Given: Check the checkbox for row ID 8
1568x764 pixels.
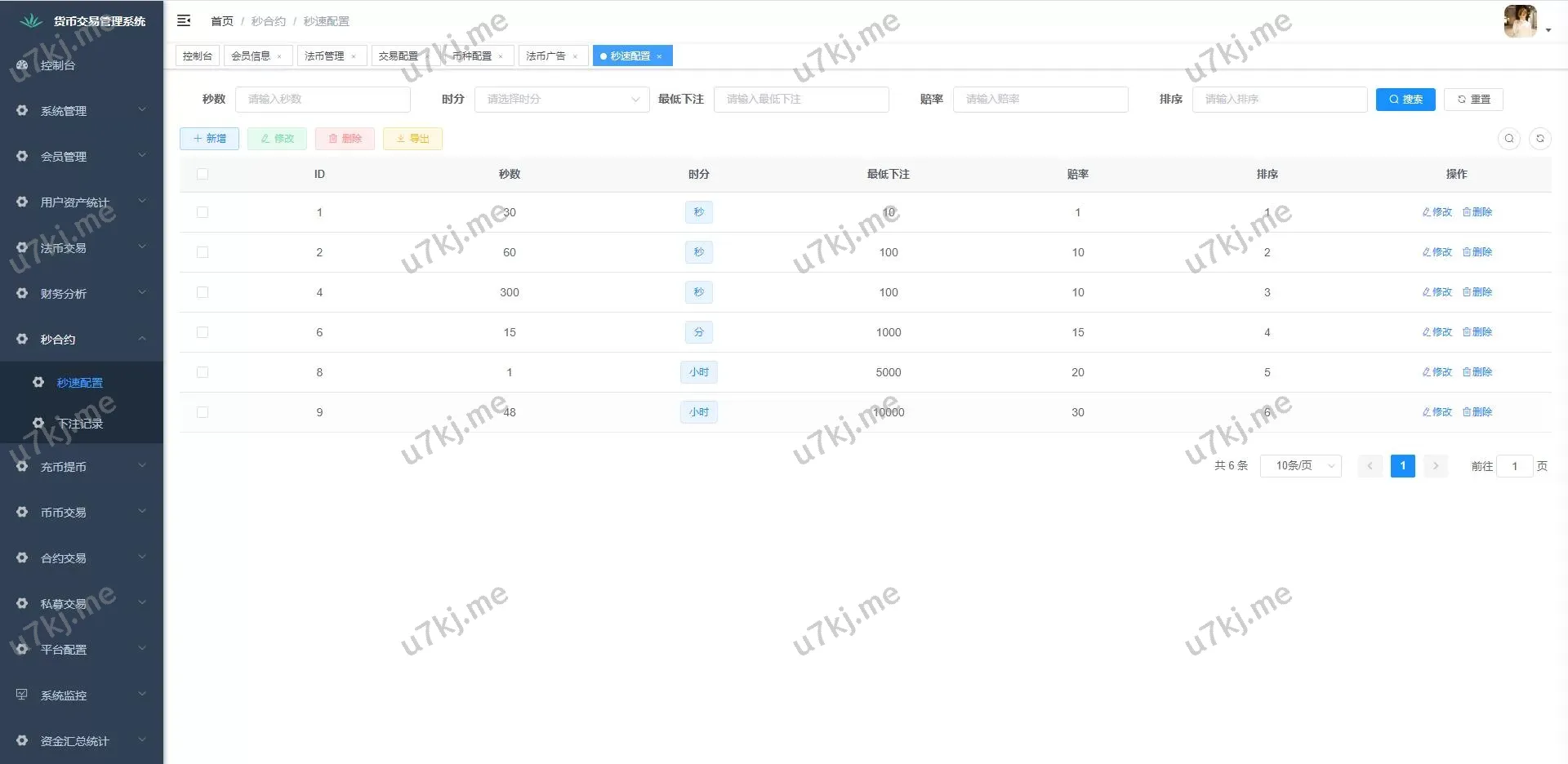Looking at the screenshot, I should pyautogui.click(x=203, y=372).
